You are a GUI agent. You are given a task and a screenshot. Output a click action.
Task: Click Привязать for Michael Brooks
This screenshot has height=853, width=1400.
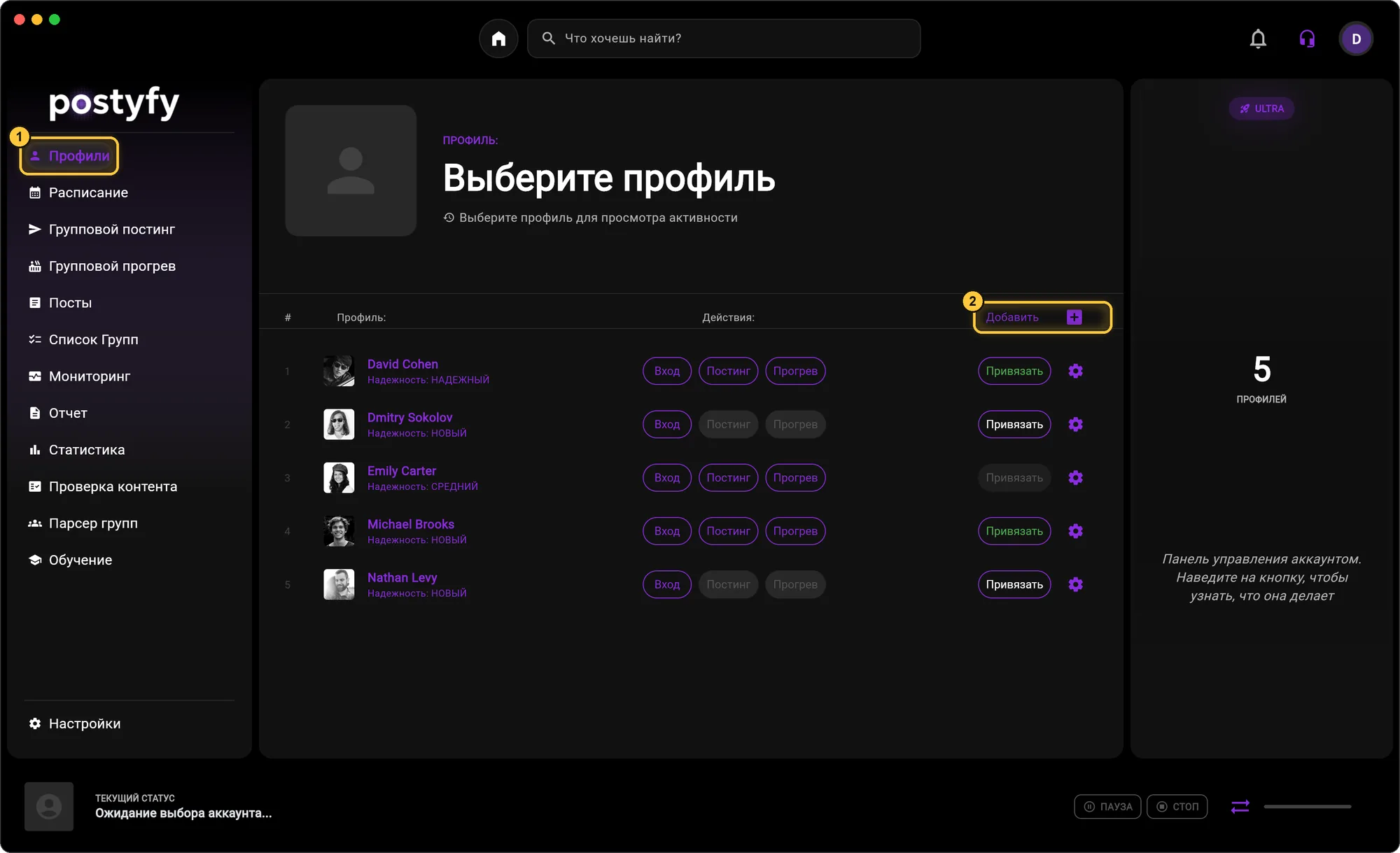(1014, 531)
